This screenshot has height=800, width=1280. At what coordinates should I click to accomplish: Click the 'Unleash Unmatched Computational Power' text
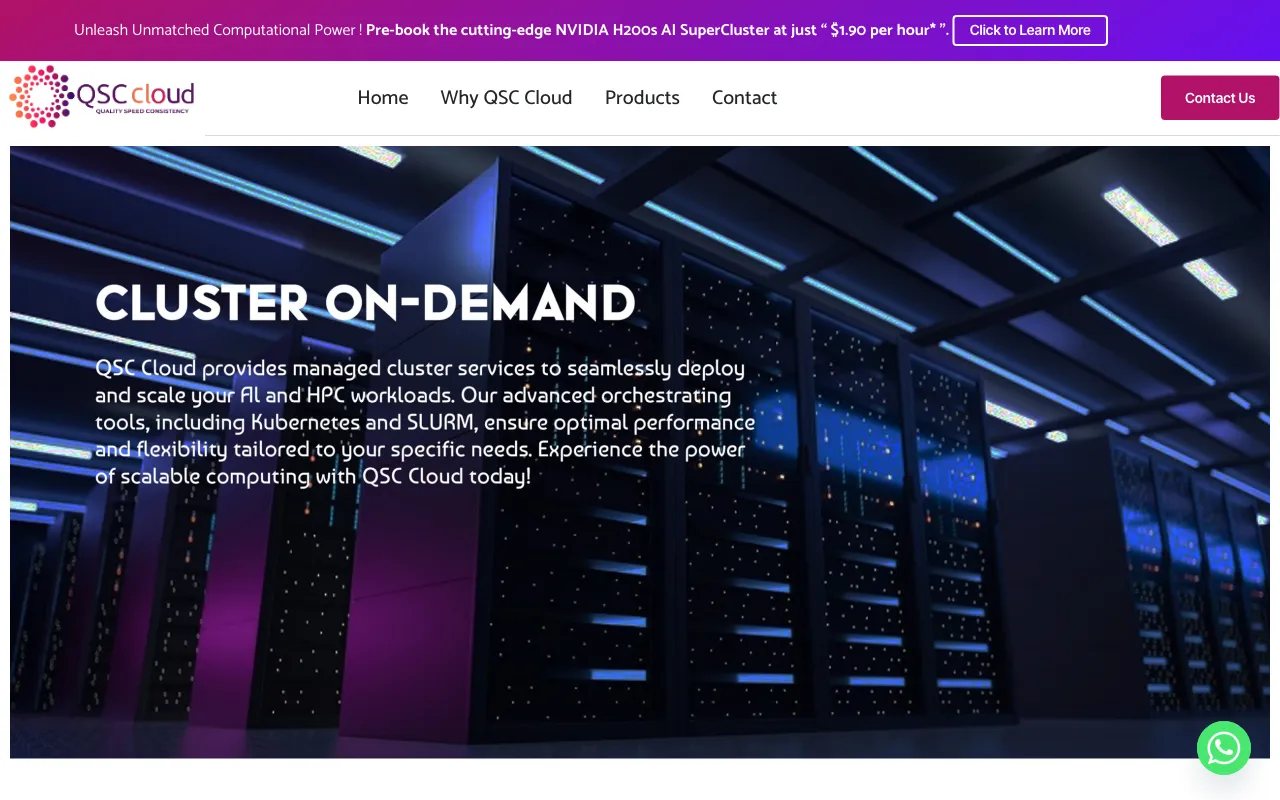point(218,30)
